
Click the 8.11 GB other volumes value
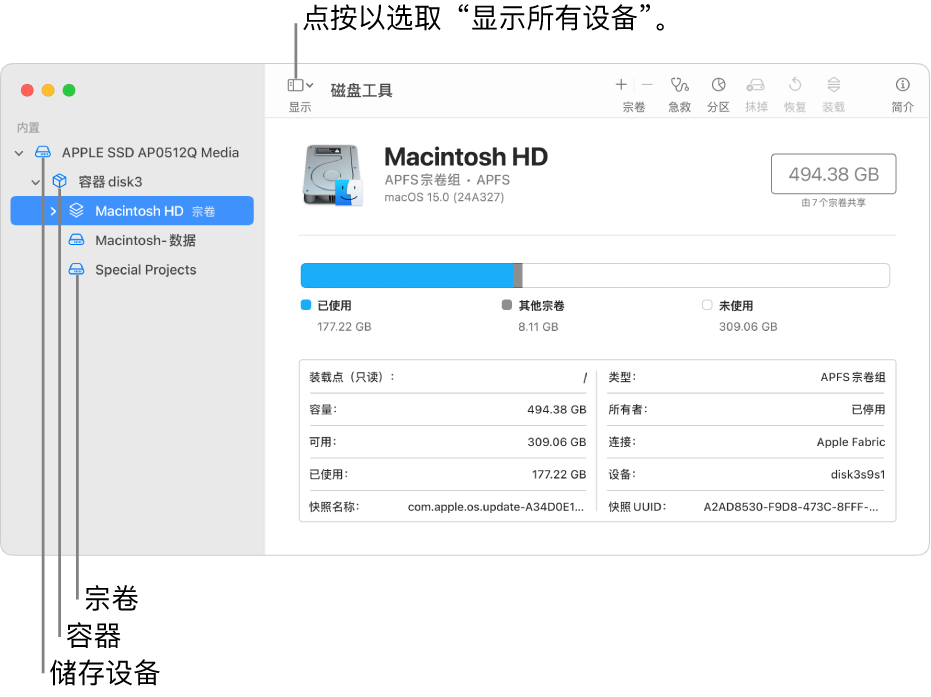[x=538, y=327]
